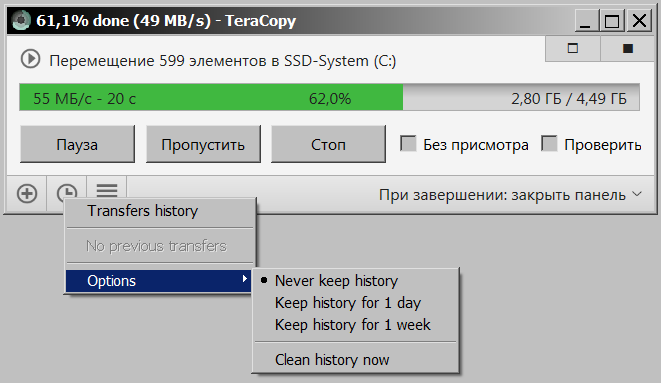Open the transfer history clock icon
This screenshot has height=383, width=661.
pos(67,192)
